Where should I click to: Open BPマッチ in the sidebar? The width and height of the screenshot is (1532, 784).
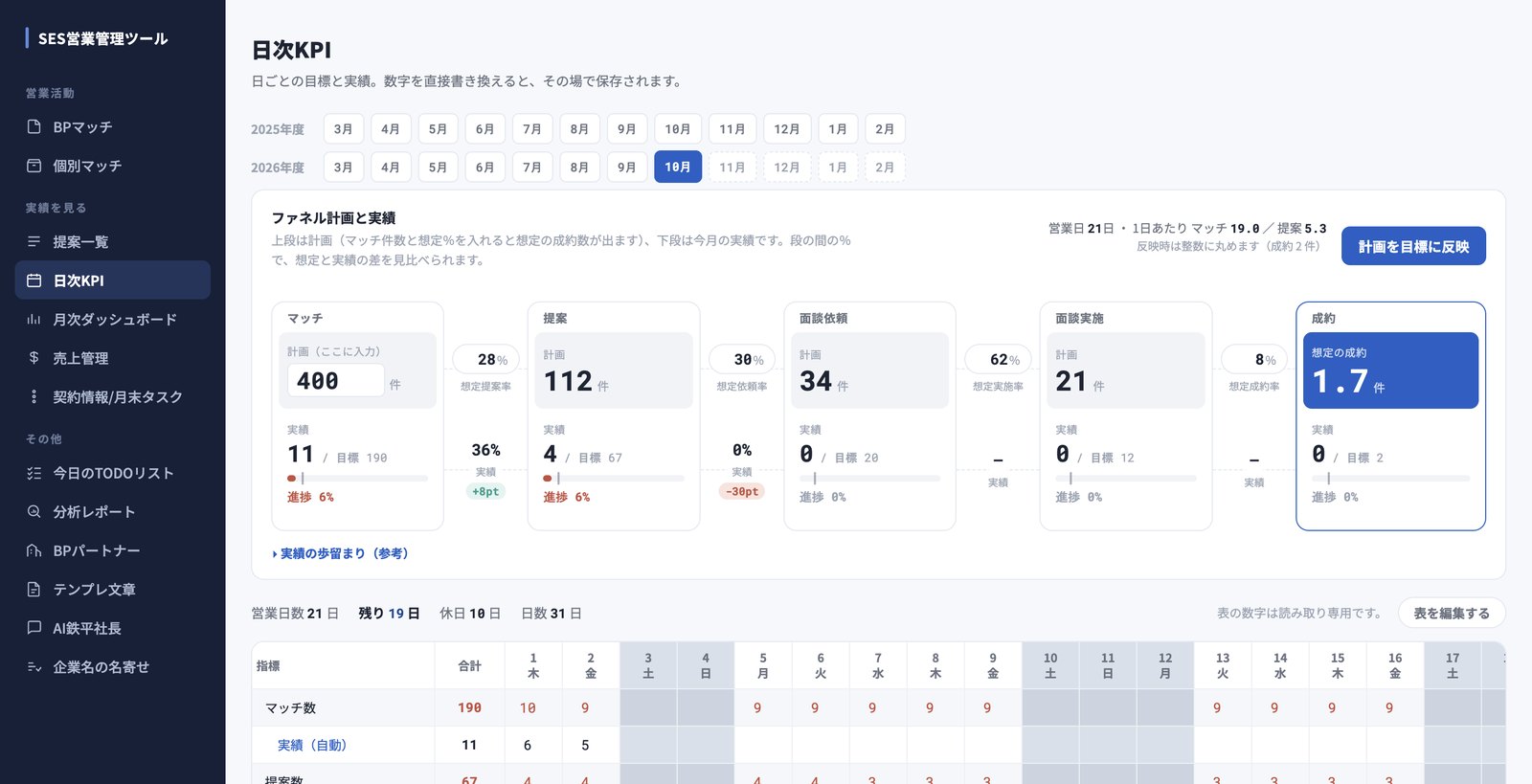(x=113, y=126)
